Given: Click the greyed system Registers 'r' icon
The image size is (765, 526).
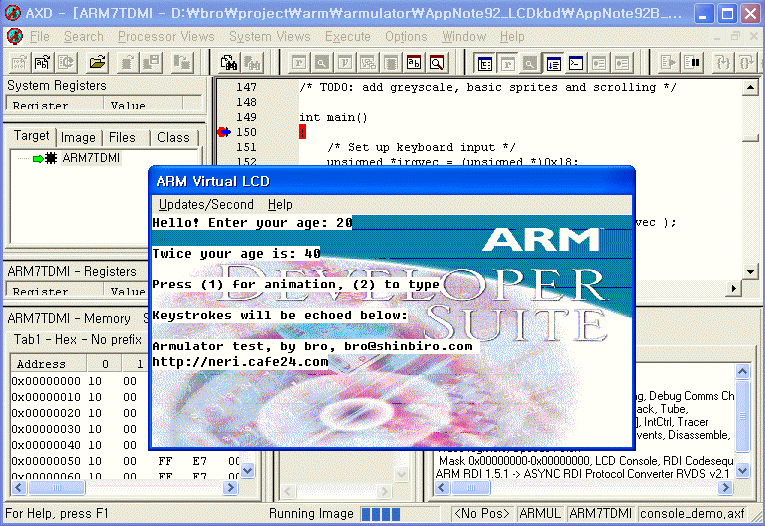Looking at the screenshot, I should click(507, 63).
